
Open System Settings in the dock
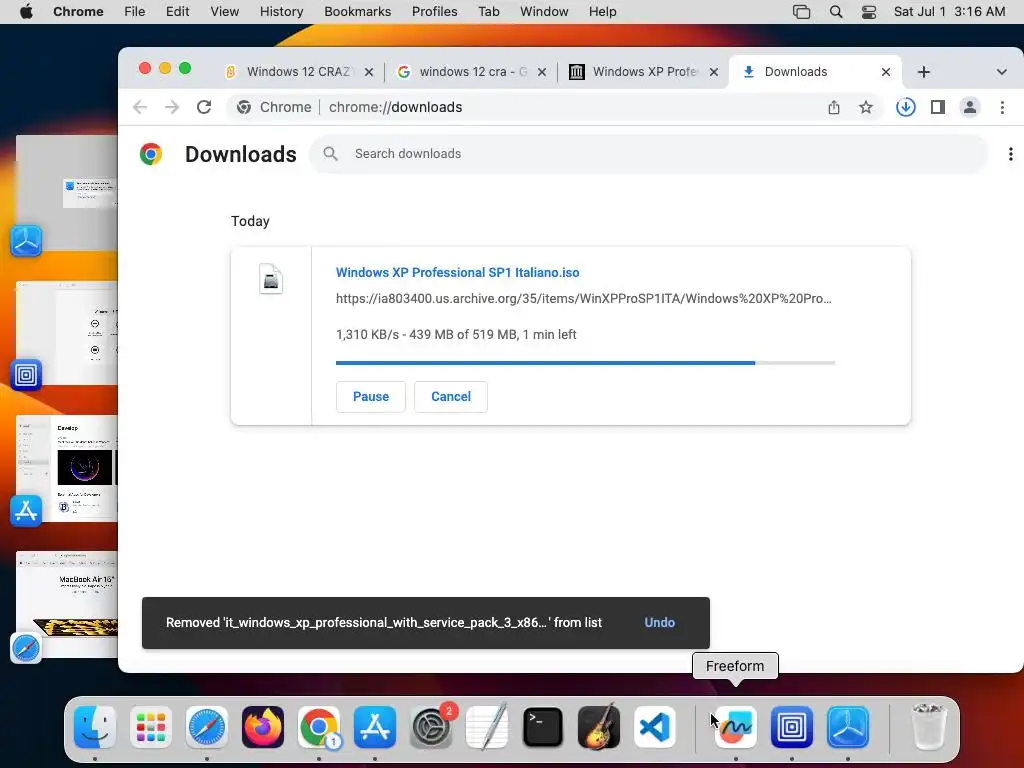(x=431, y=727)
